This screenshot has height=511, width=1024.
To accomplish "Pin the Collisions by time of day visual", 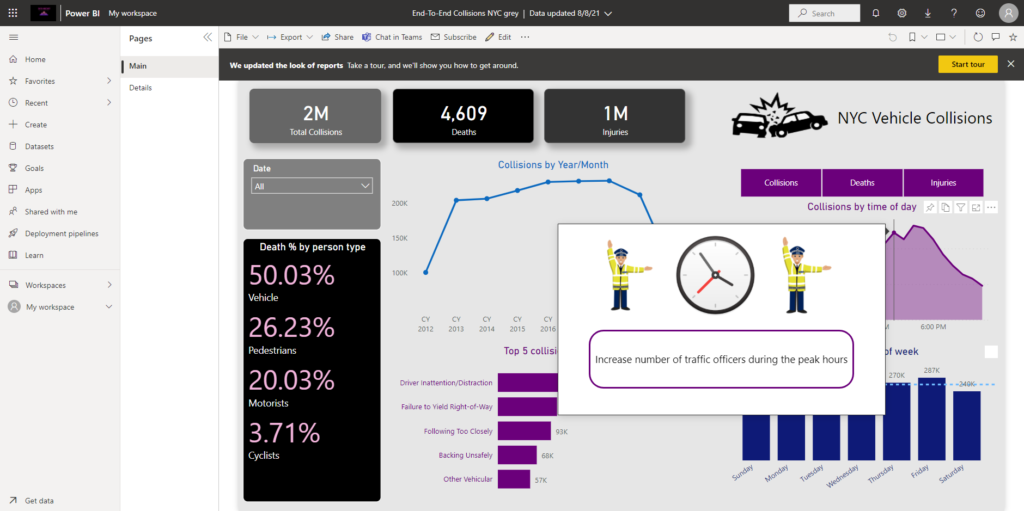I will (930, 207).
